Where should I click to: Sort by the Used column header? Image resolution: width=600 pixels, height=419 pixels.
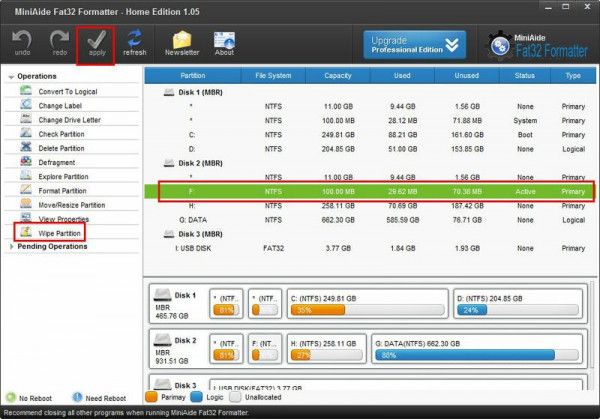(402, 75)
